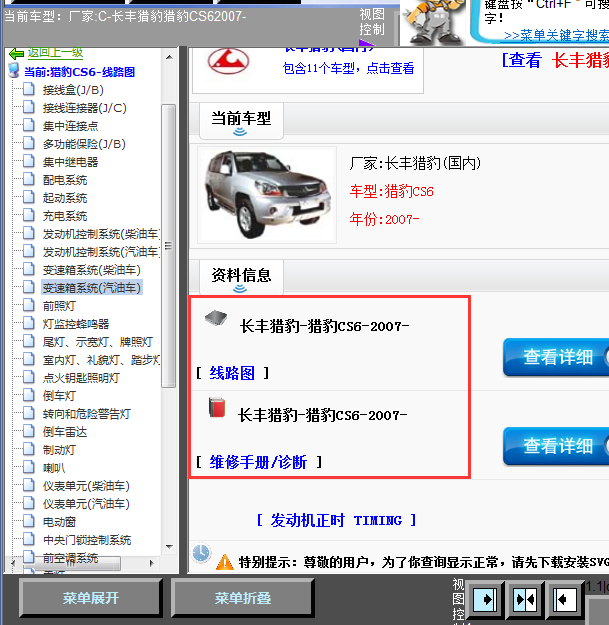Click gray chip icon for wiring diagram
The width and height of the screenshot is (609, 625).
pos(216,318)
